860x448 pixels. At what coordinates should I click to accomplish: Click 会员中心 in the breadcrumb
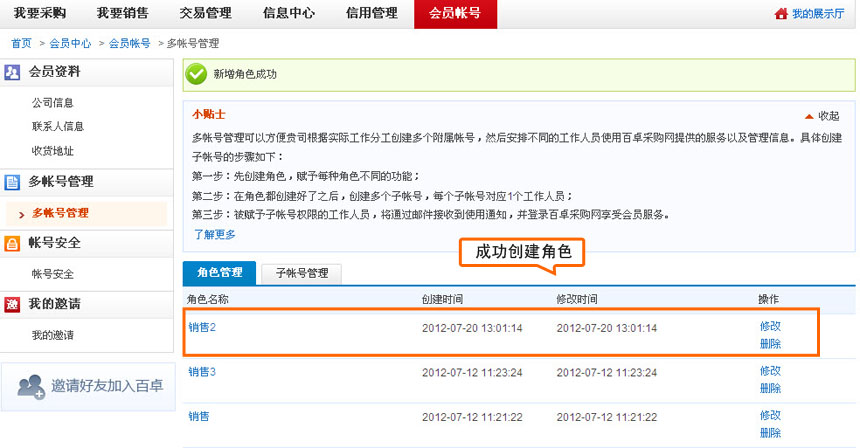(x=70, y=43)
